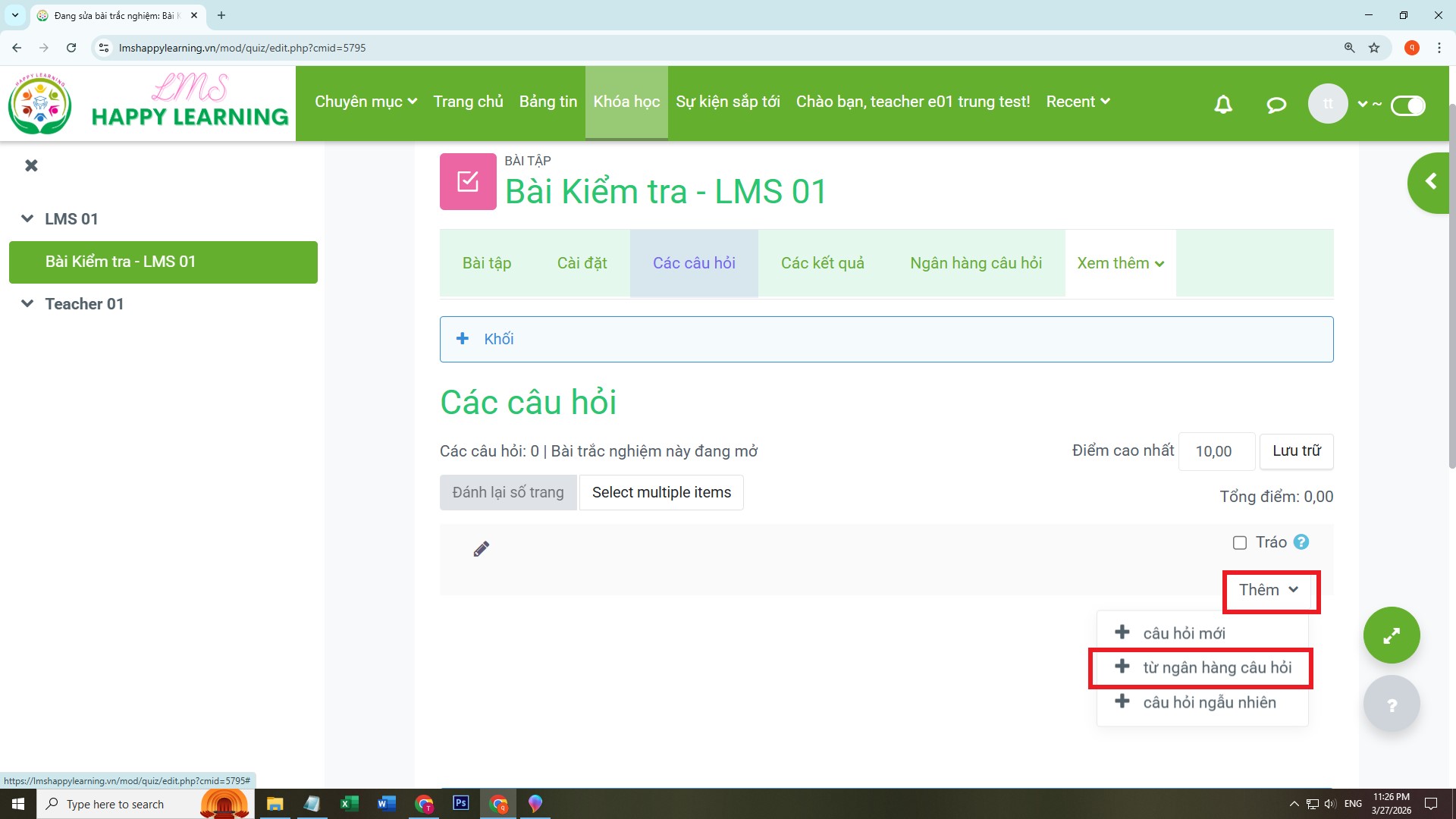Image resolution: width=1456 pixels, height=819 pixels.
Task: Open the Xem thêm dropdown tab
Action: [1120, 263]
